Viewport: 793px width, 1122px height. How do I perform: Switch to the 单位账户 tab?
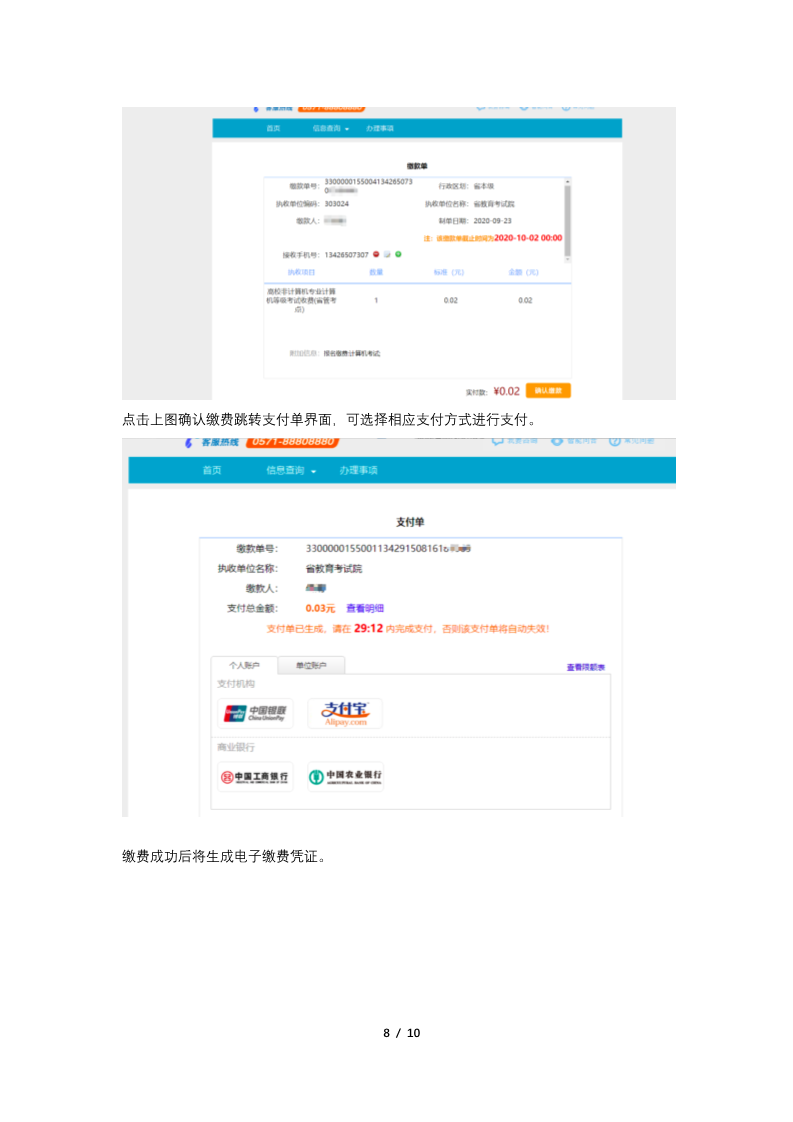point(312,666)
